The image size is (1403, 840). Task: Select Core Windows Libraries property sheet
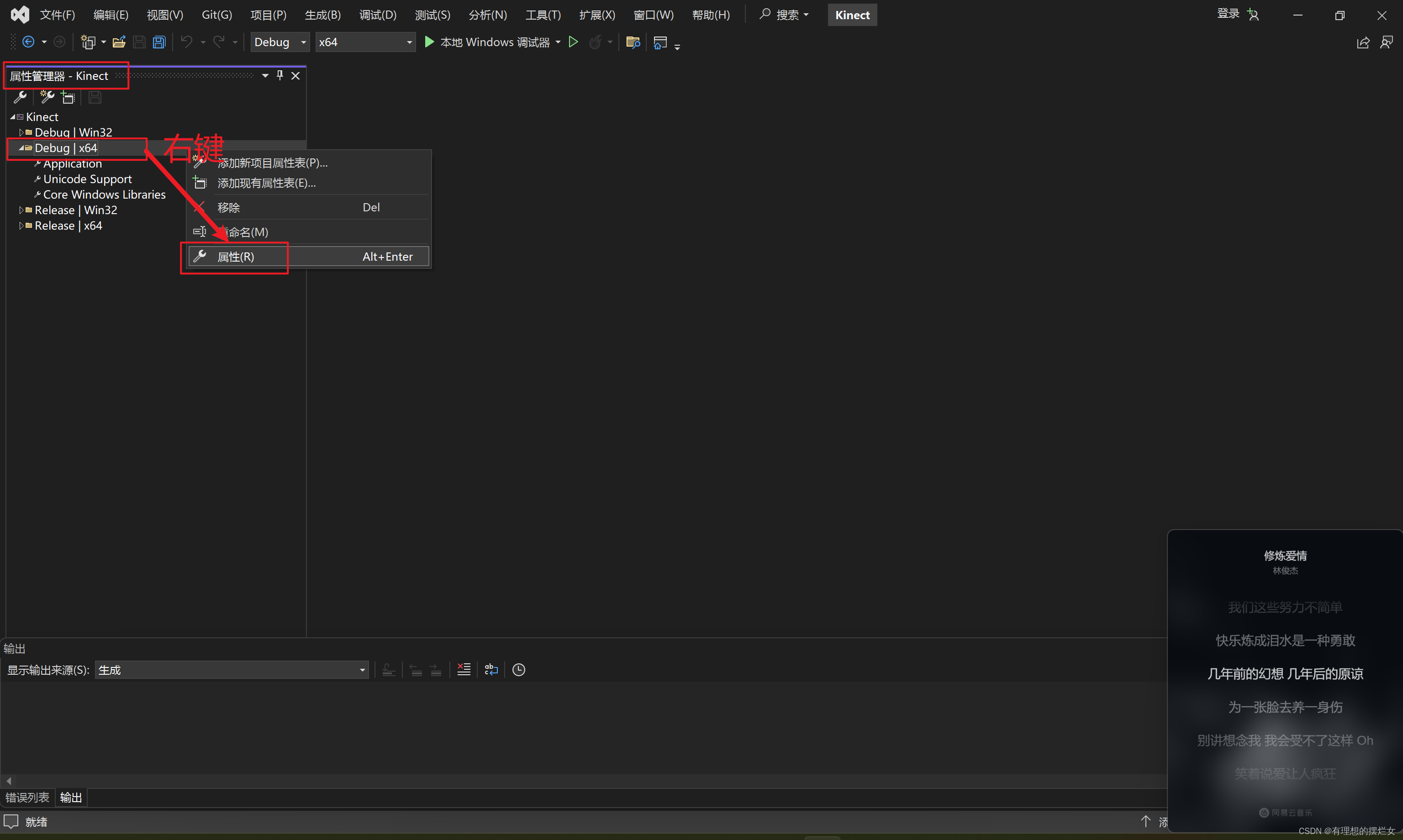[x=104, y=194]
